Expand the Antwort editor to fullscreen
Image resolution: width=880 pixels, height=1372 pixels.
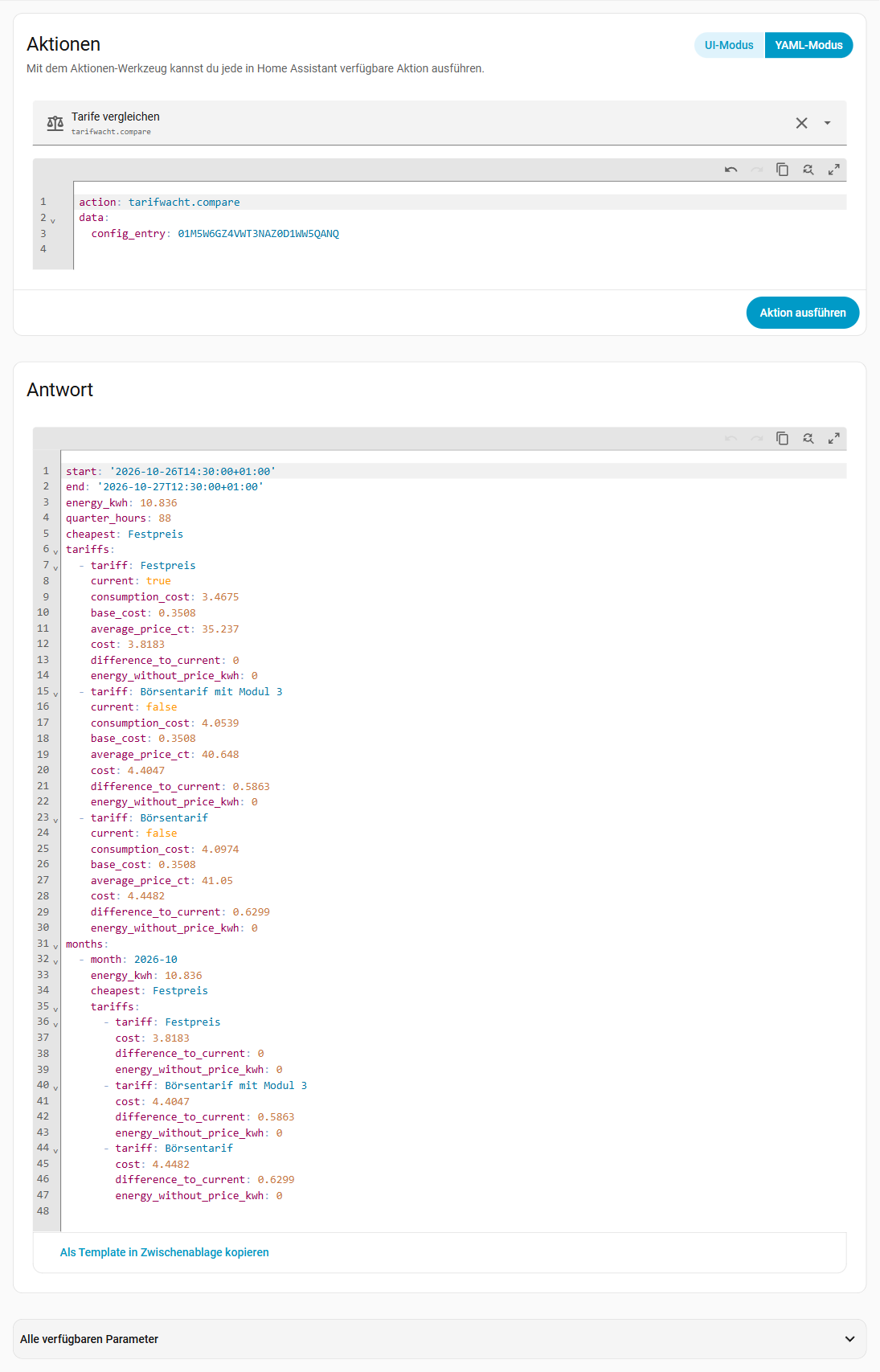(833, 438)
